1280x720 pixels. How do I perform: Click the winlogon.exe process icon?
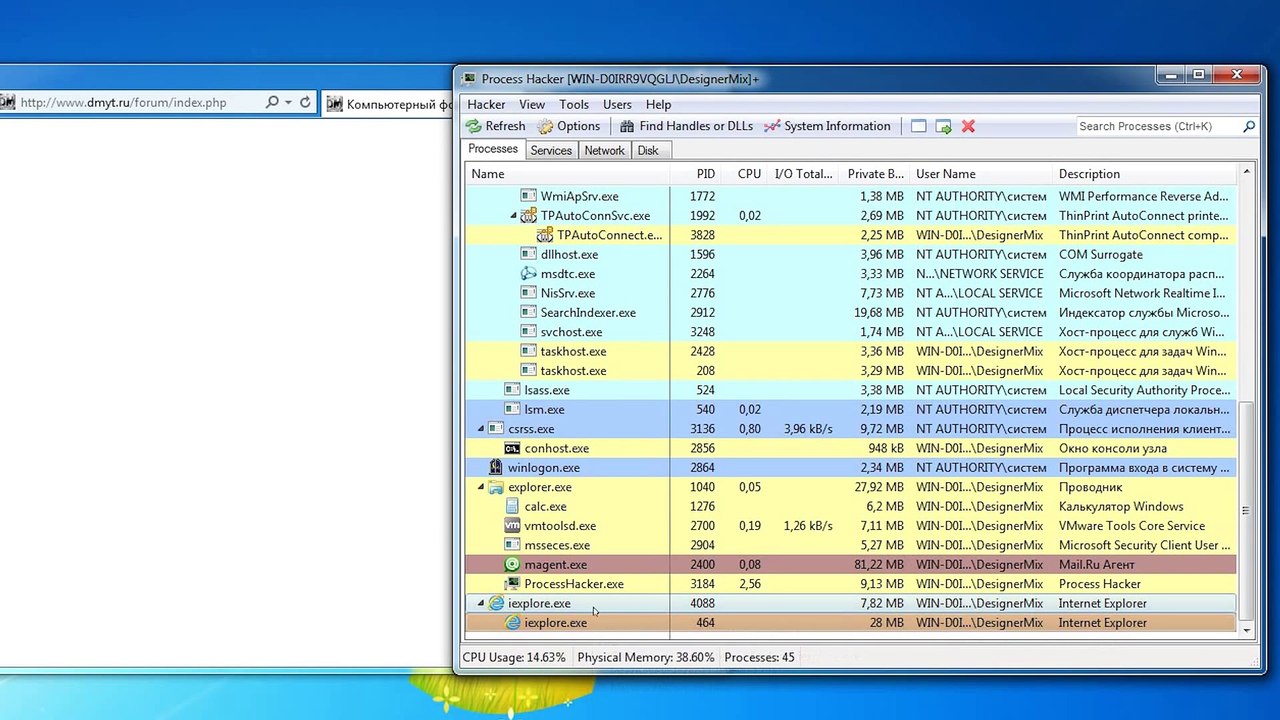[496, 468]
